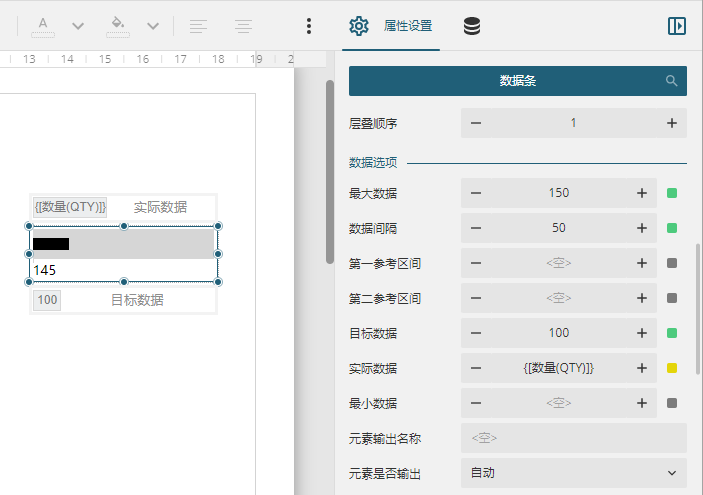
Task: Click the black data bar on canvas
Action: click(x=51, y=243)
